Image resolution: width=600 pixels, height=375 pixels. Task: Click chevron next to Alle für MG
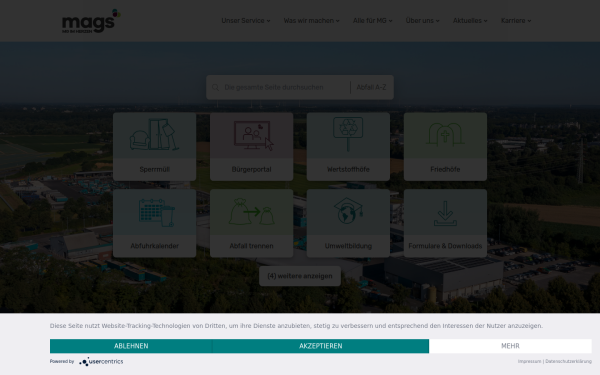(x=390, y=21)
